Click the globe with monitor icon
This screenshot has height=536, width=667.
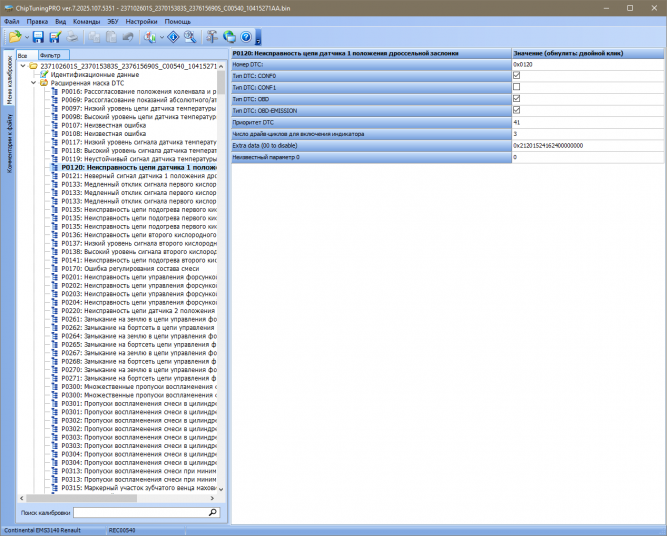pos(229,37)
